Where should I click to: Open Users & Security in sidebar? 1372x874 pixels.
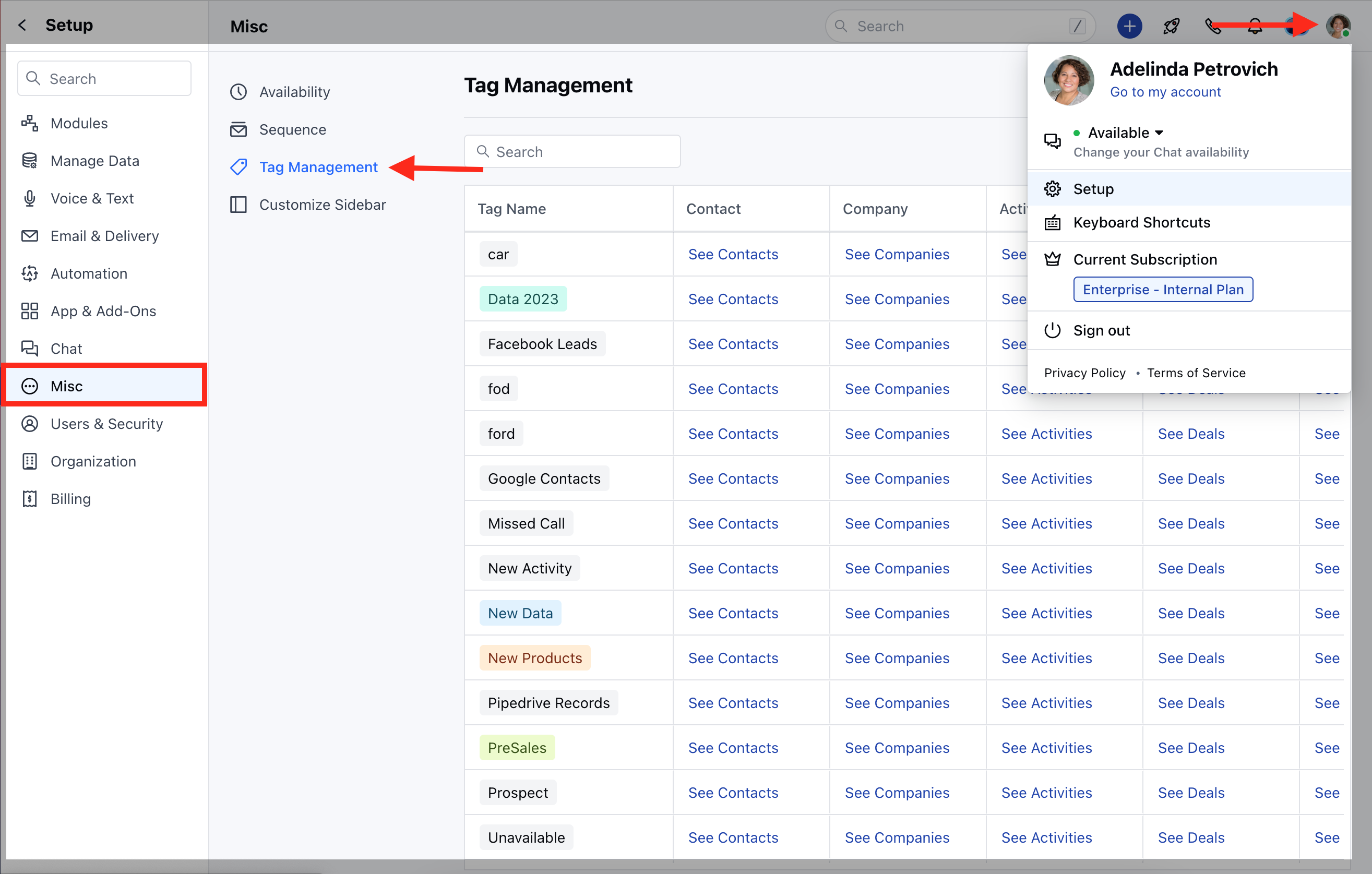tap(106, 423)
